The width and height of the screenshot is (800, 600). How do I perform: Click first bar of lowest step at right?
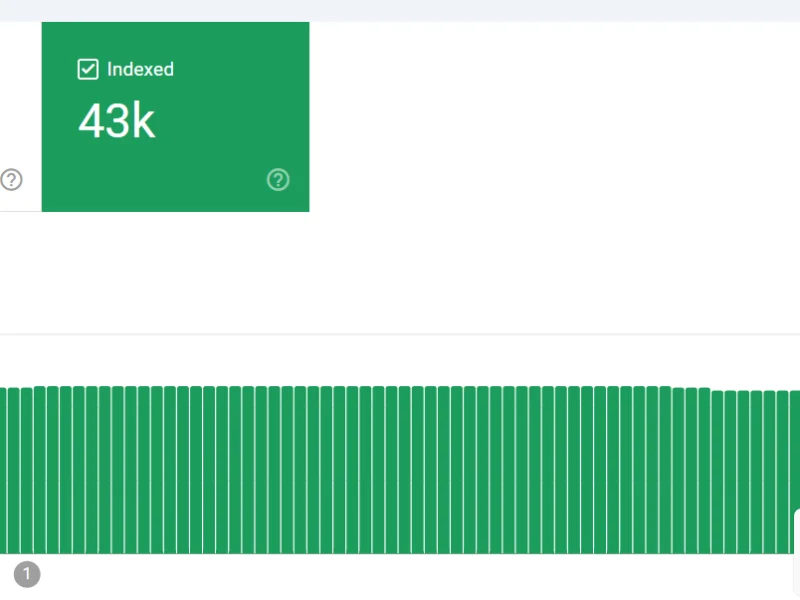point(717,470)
